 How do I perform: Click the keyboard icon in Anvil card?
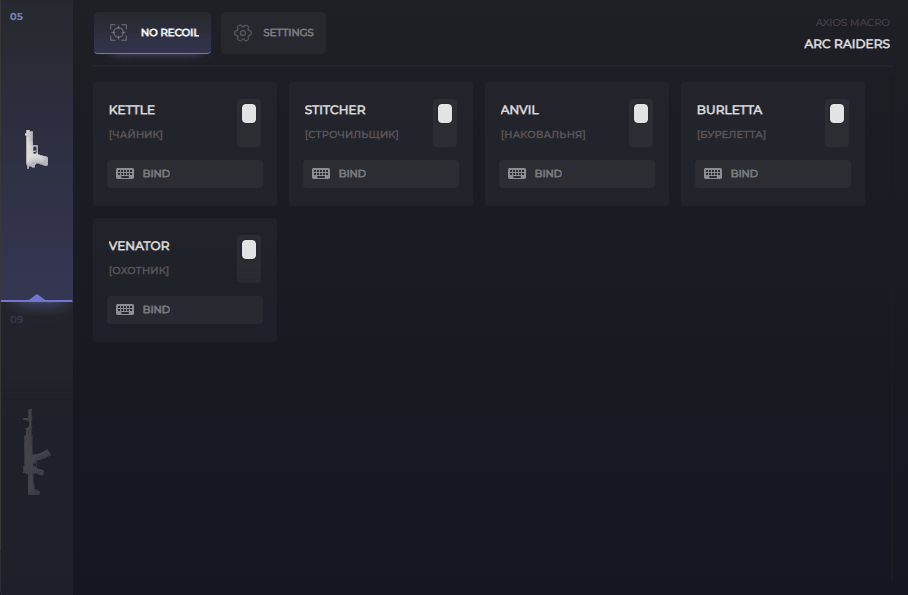click(x=517, y=174)
